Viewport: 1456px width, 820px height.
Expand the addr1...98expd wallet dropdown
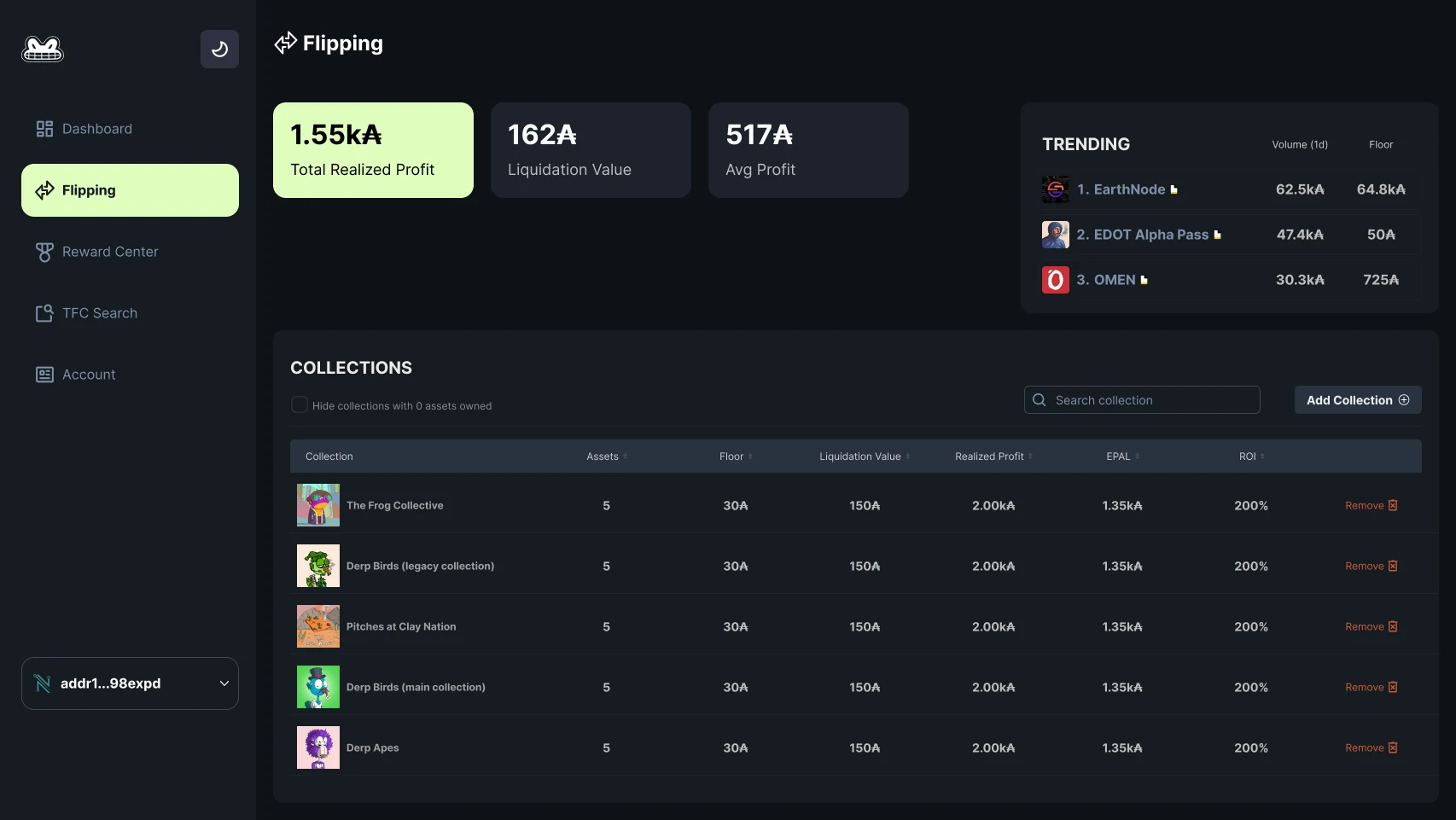click(130, 683)
